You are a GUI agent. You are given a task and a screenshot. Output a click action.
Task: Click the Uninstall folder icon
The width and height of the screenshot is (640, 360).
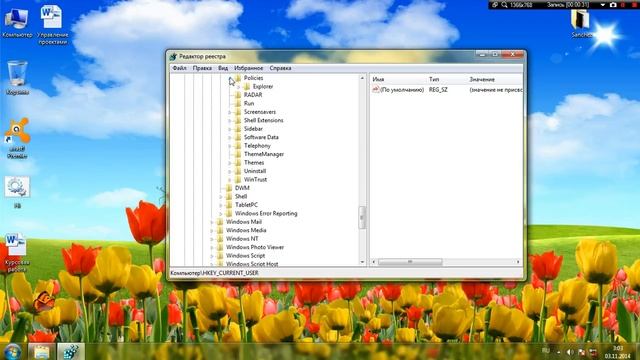238,171
